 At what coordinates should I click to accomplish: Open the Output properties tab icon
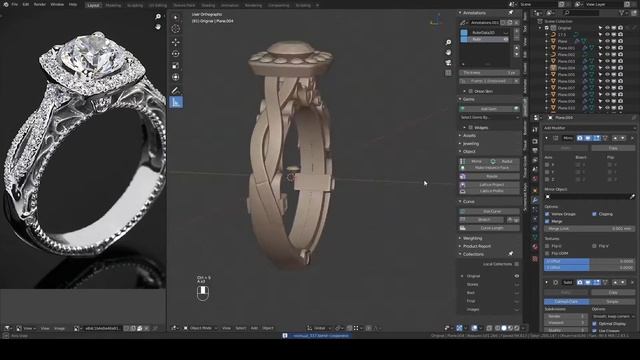coord(535,151)
